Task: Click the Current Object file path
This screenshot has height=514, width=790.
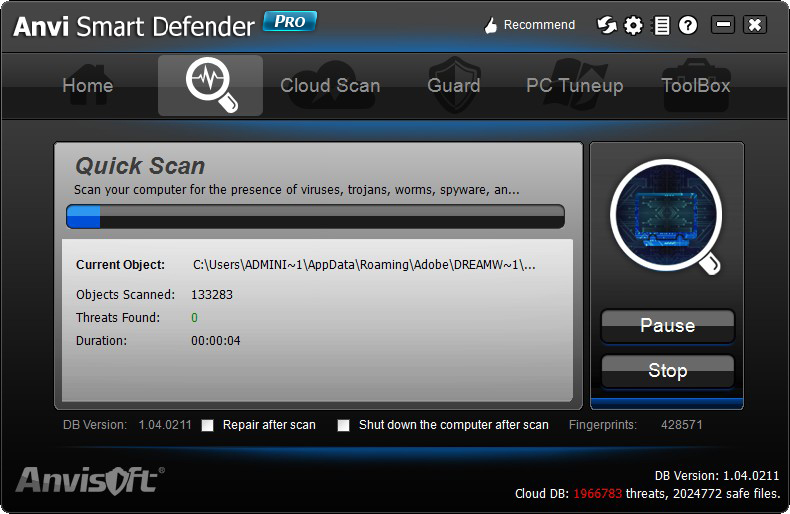Action: click(x=364, y=265)
